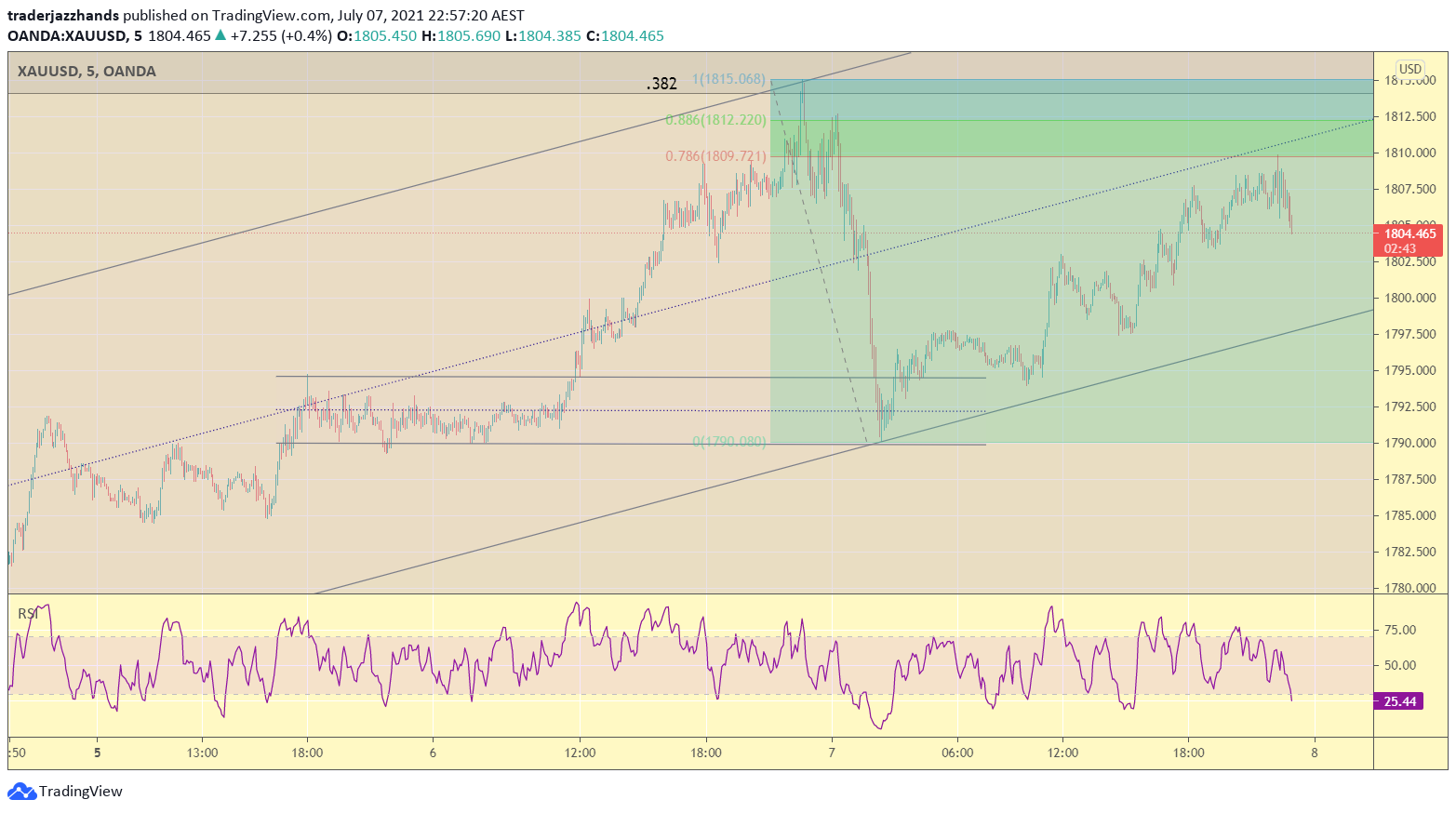Click the high price value H:1805.690
The width and height of the screenshot is (1456, 813).
tap(461, 36)
